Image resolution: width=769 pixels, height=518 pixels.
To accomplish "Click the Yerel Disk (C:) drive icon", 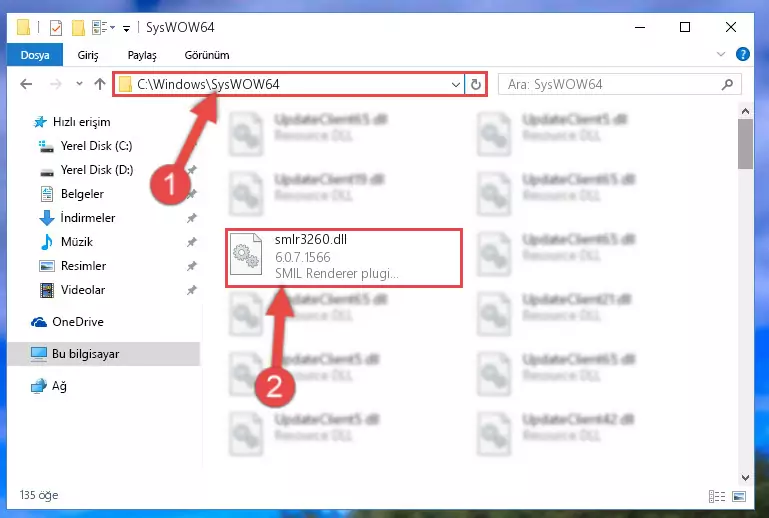I will tap(46, 146).
